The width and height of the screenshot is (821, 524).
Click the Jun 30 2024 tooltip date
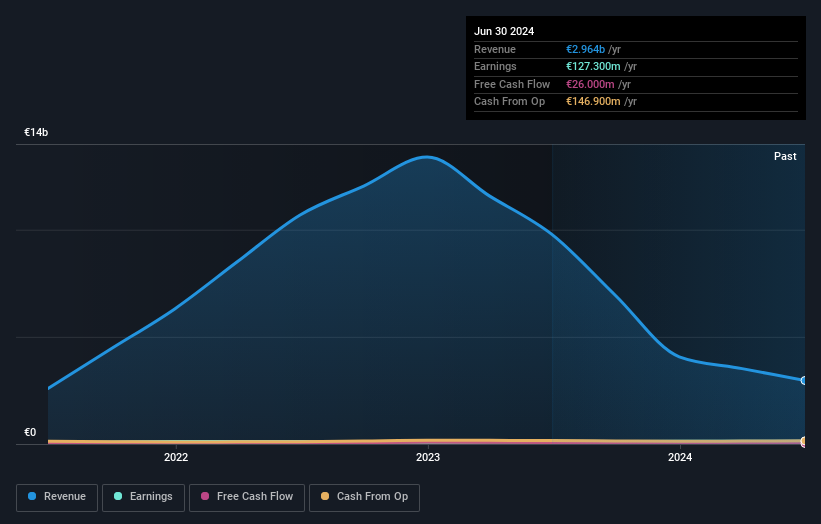pyautogui.click(x=504, y=31)
